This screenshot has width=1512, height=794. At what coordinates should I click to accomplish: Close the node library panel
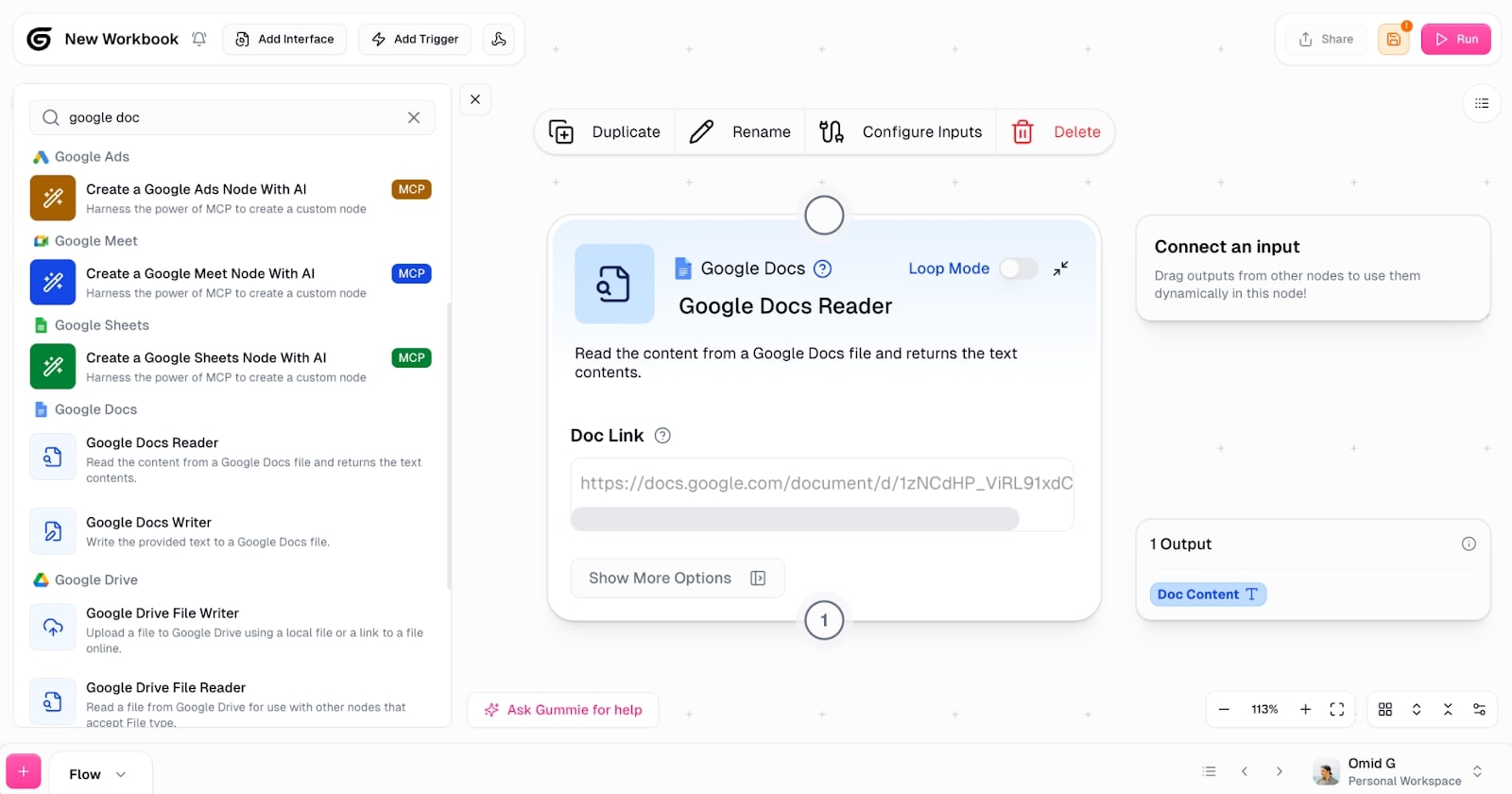click(475, 99)
